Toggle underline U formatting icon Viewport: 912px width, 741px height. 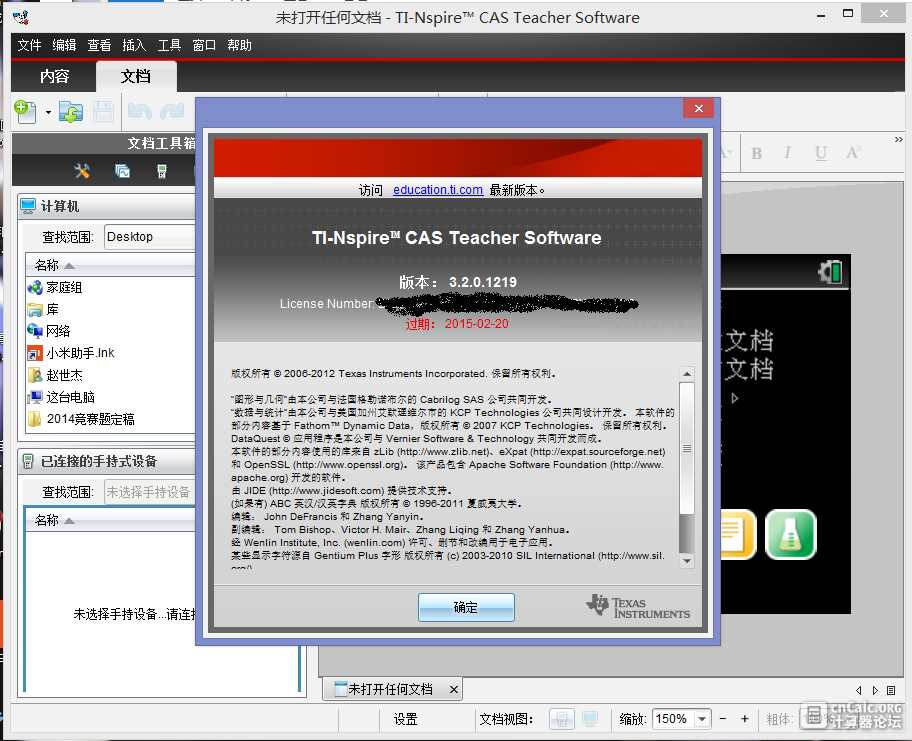pyautogui.click(x=821, y=153)
